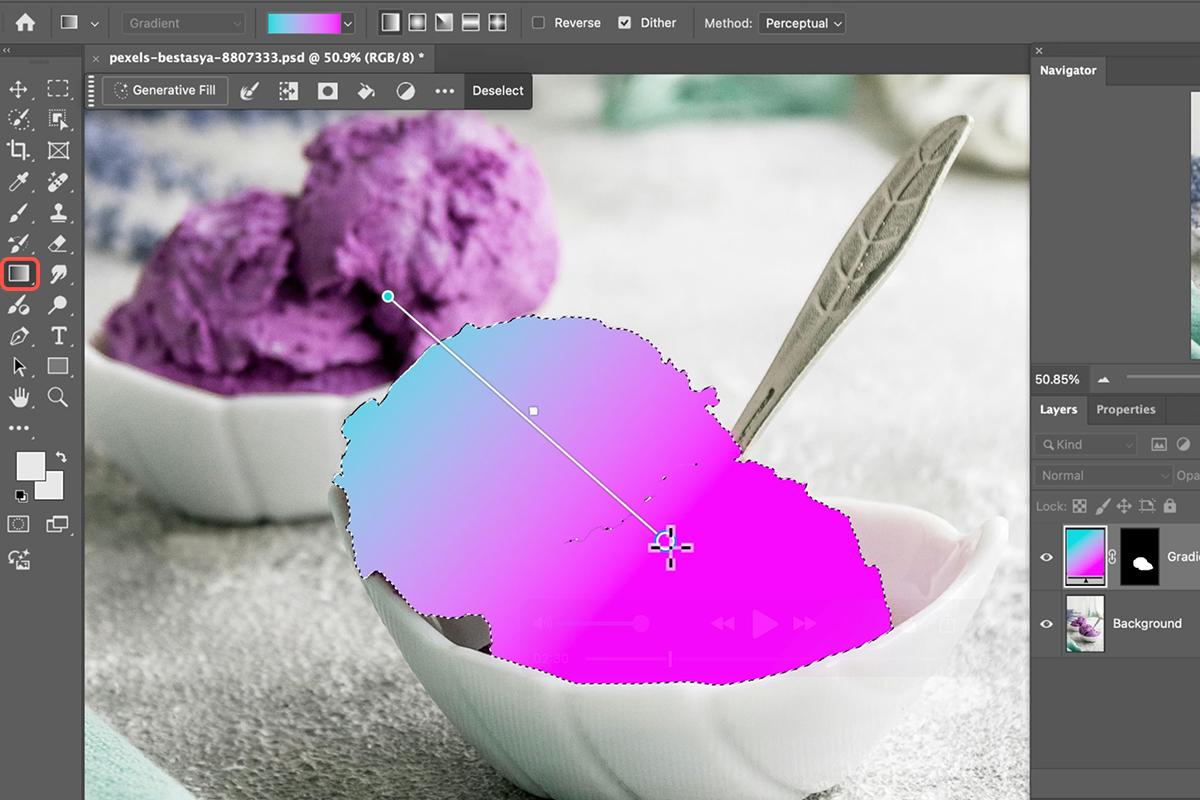The width and height of the screenshot is (1200, 800).
Task: Click the foreground color swatch
Action: [30, 466]
